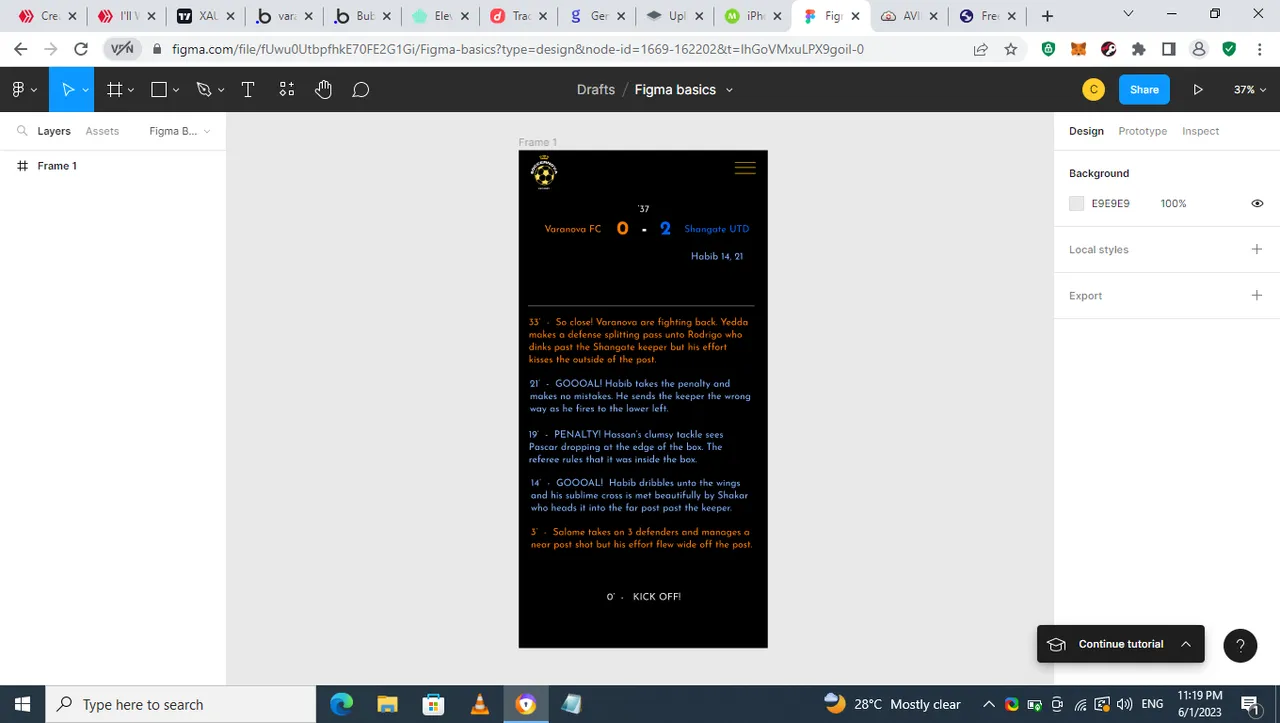The image size is (1280, 723).
Task: Add a Local styles entry
Action: (x=1257, y=249)
